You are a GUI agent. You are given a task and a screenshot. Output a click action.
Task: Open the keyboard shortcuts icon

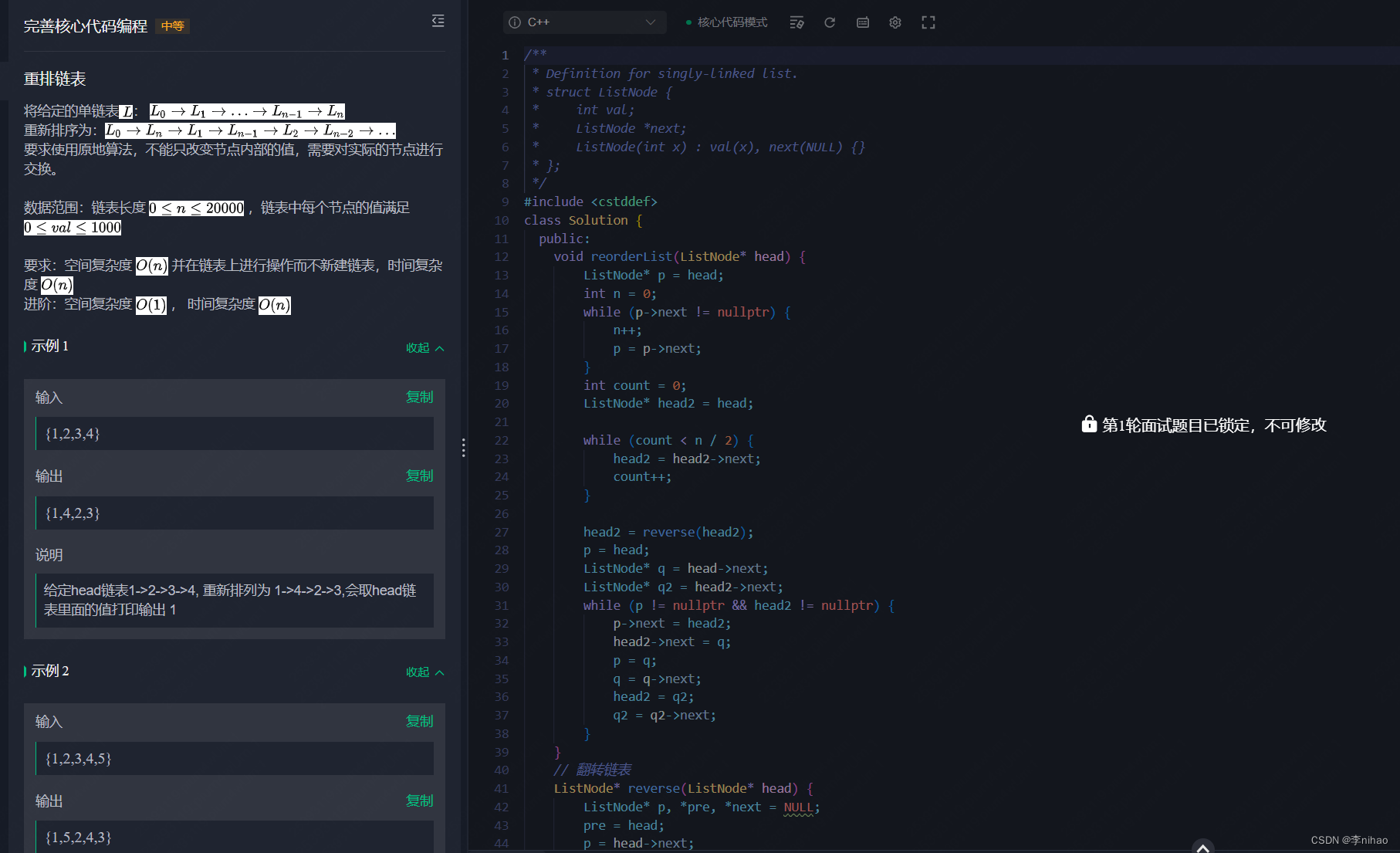click(863, 22)
